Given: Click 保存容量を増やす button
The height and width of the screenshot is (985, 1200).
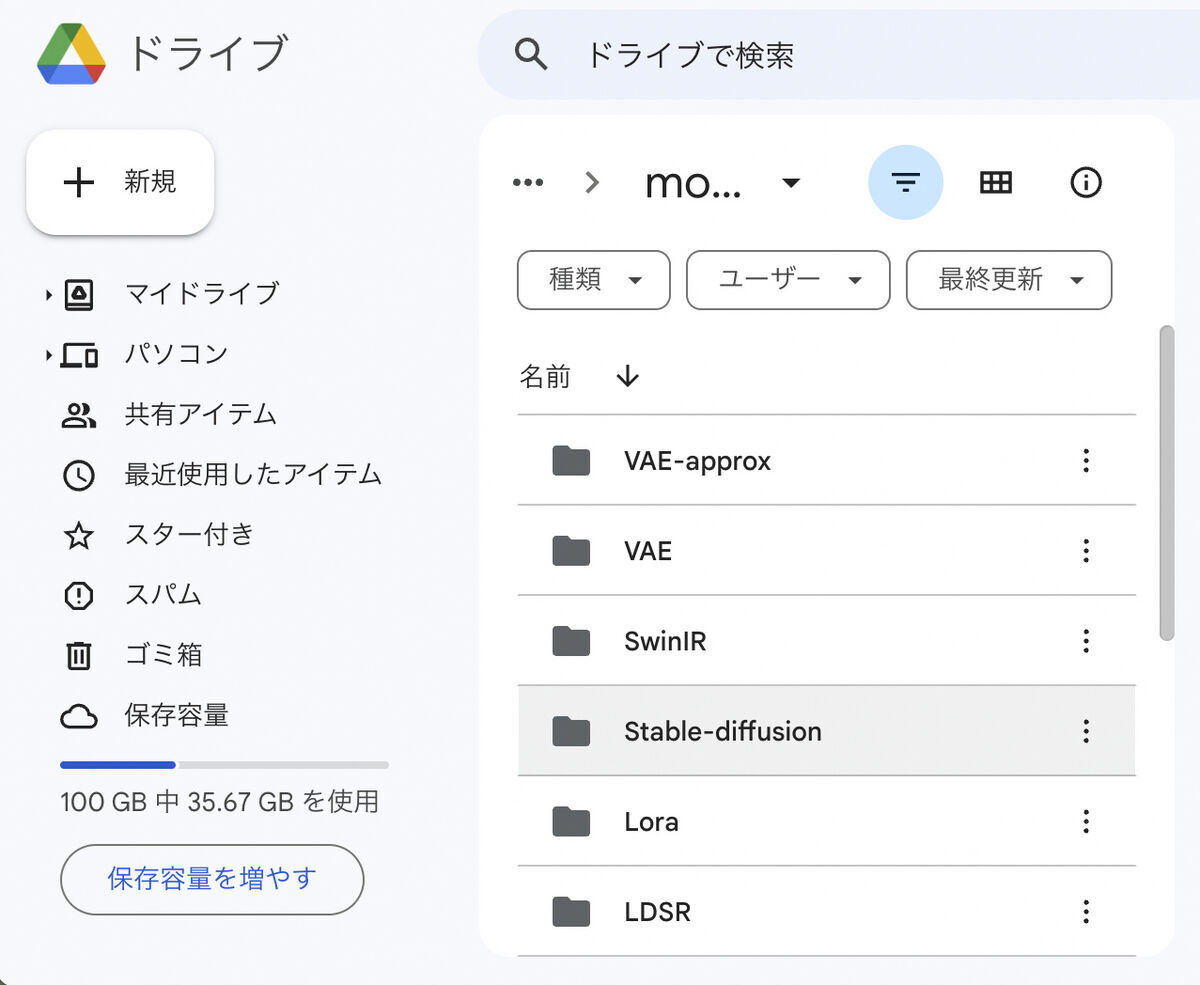Looking at the screenshot, I should 212,879.
